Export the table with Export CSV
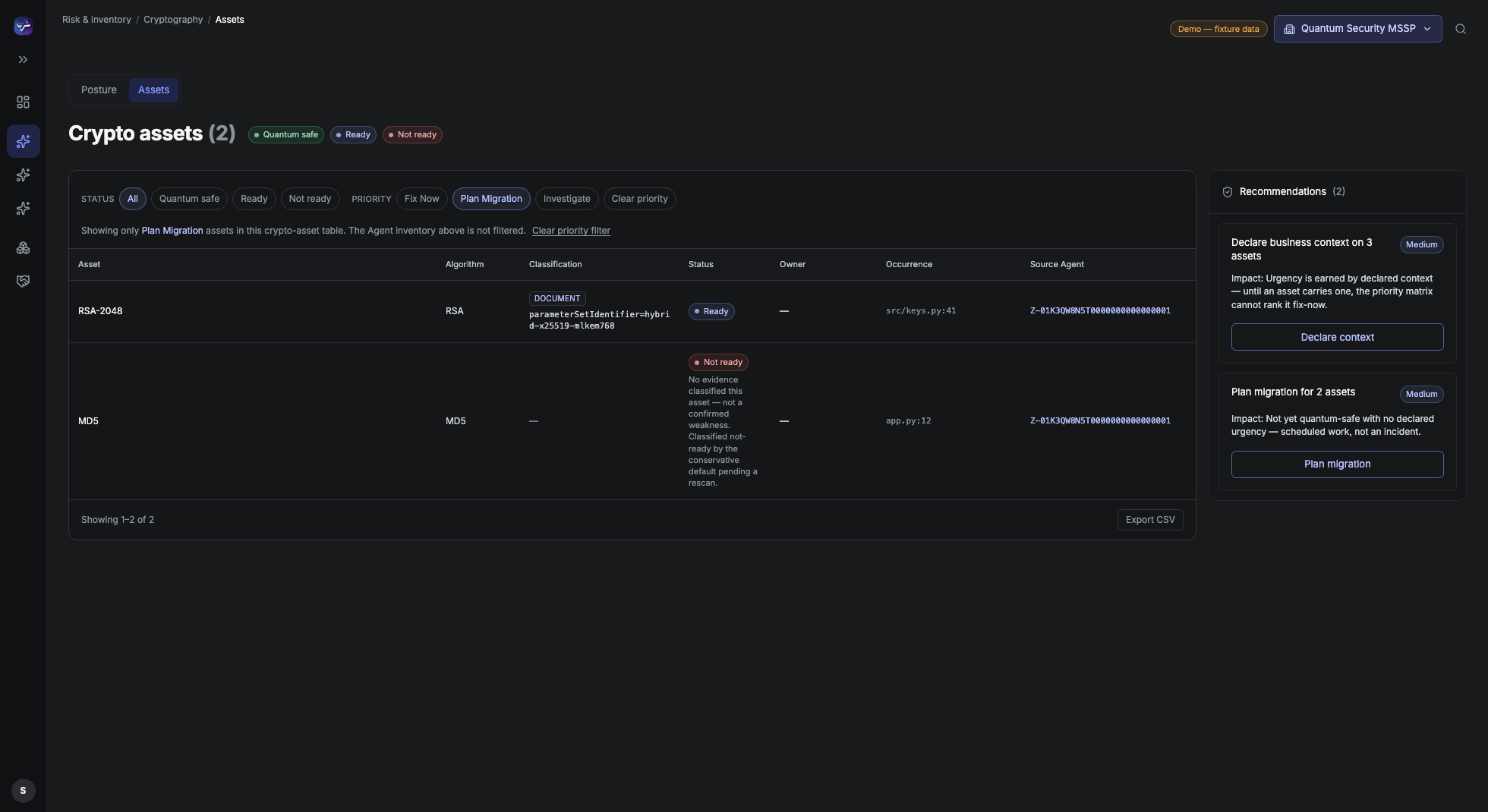 click(1150, 520)
